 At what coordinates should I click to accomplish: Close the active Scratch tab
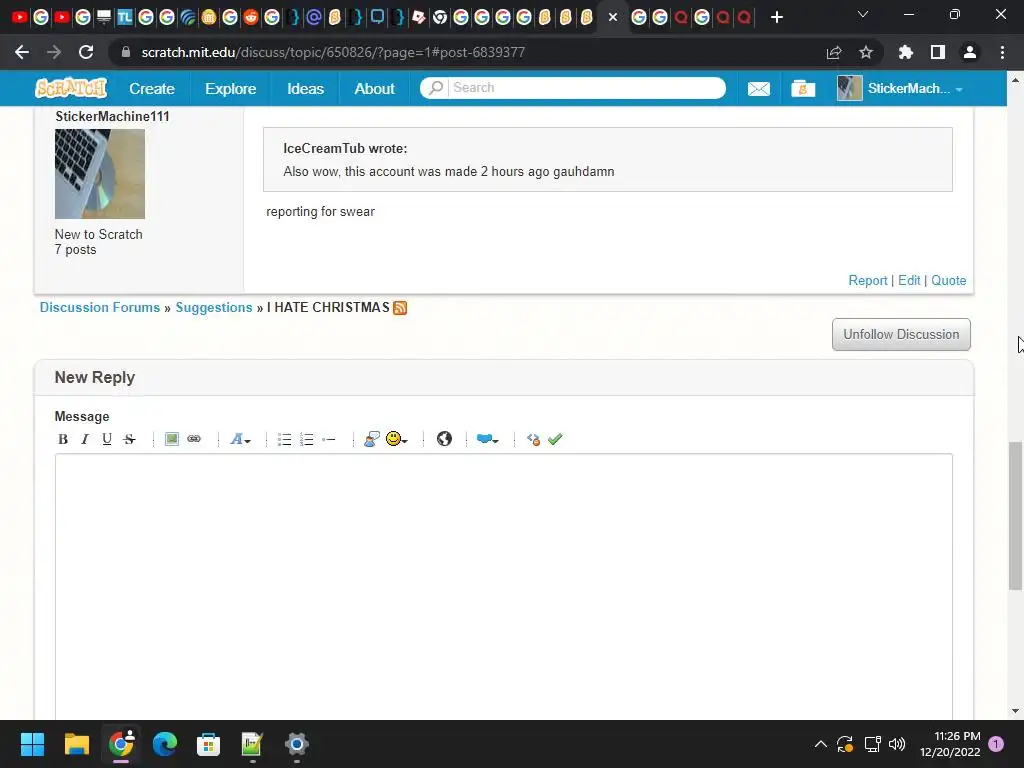point(613,17)
